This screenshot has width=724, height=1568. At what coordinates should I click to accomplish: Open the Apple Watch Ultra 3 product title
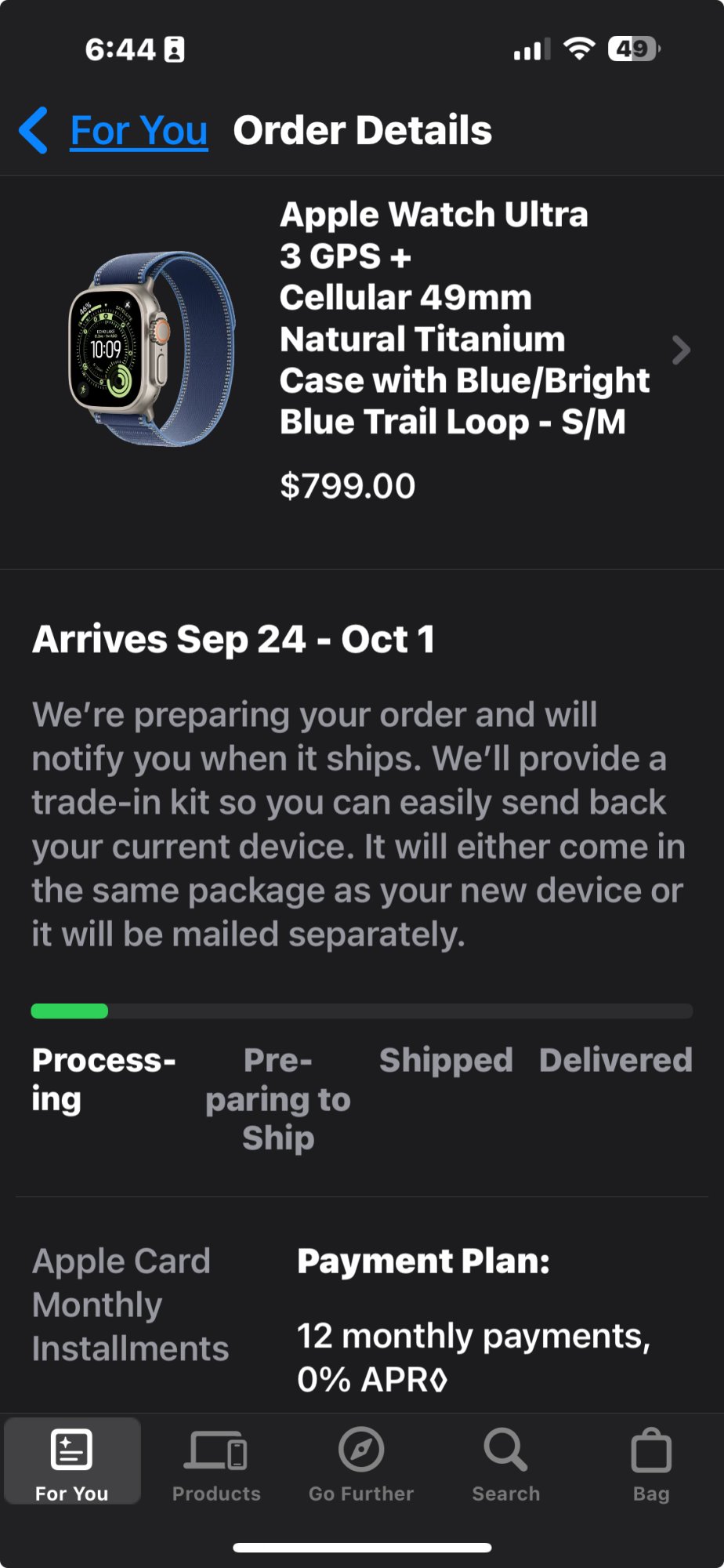(x=464, y=318)
